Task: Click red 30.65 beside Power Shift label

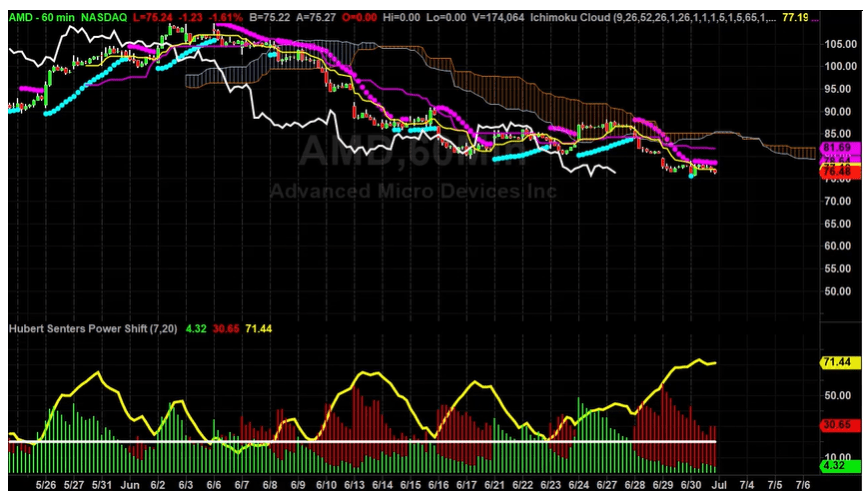Action: point(226,329)
